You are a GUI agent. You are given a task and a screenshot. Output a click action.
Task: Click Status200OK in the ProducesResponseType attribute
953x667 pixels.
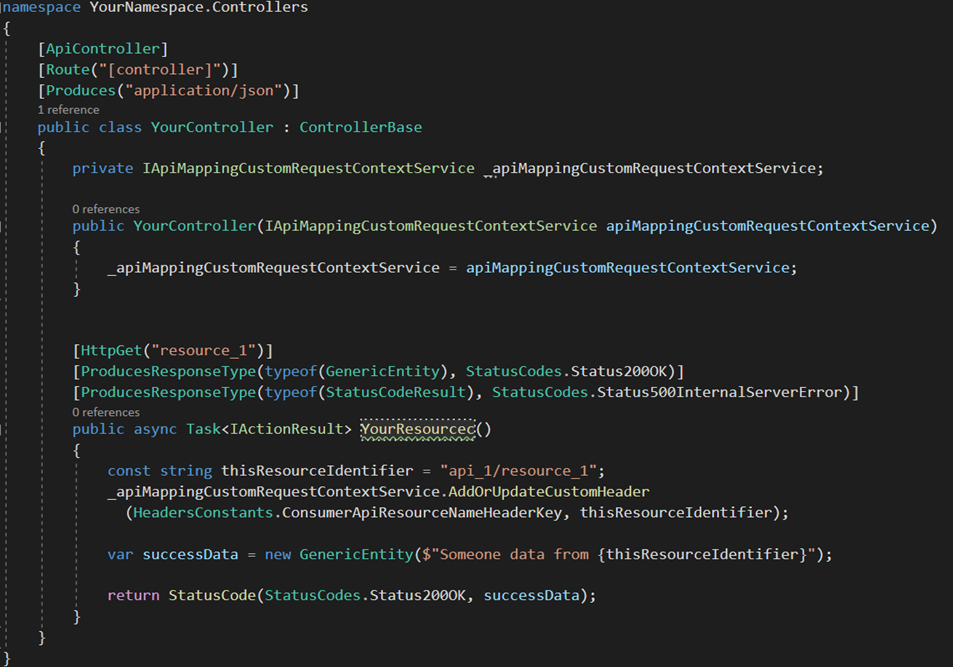(619, 372)
